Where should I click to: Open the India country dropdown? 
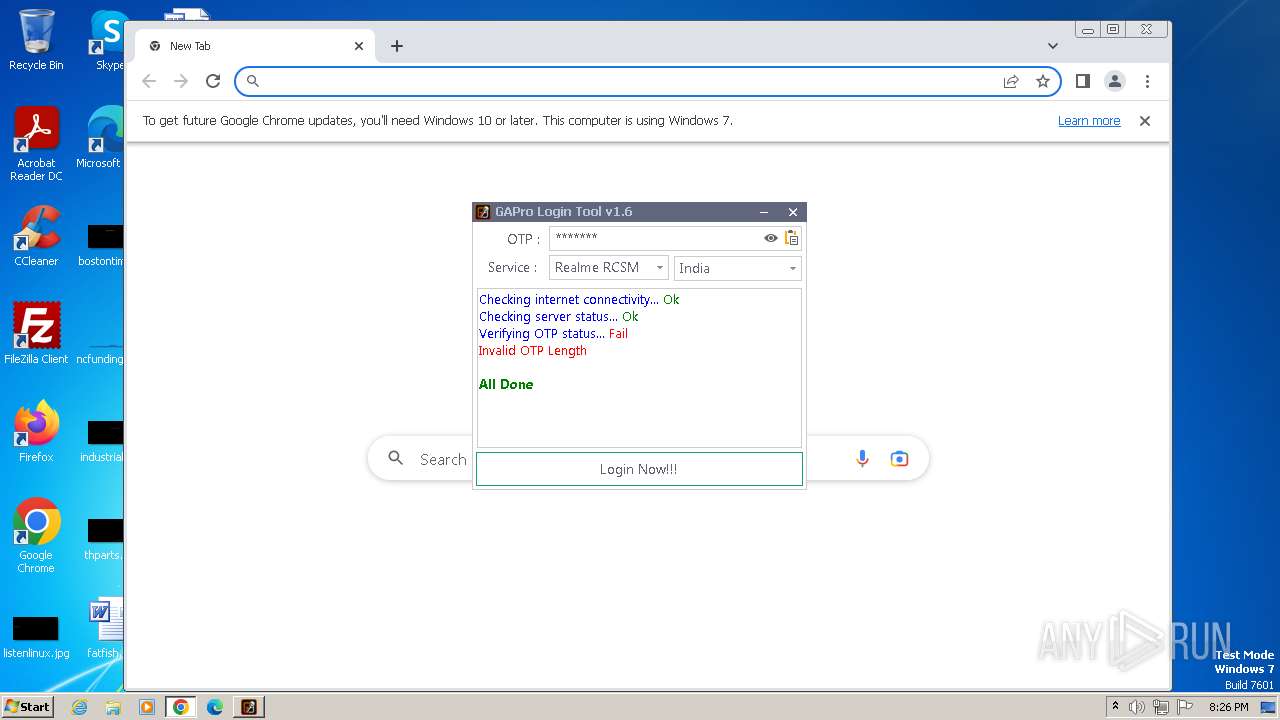(x=738, y=268)
